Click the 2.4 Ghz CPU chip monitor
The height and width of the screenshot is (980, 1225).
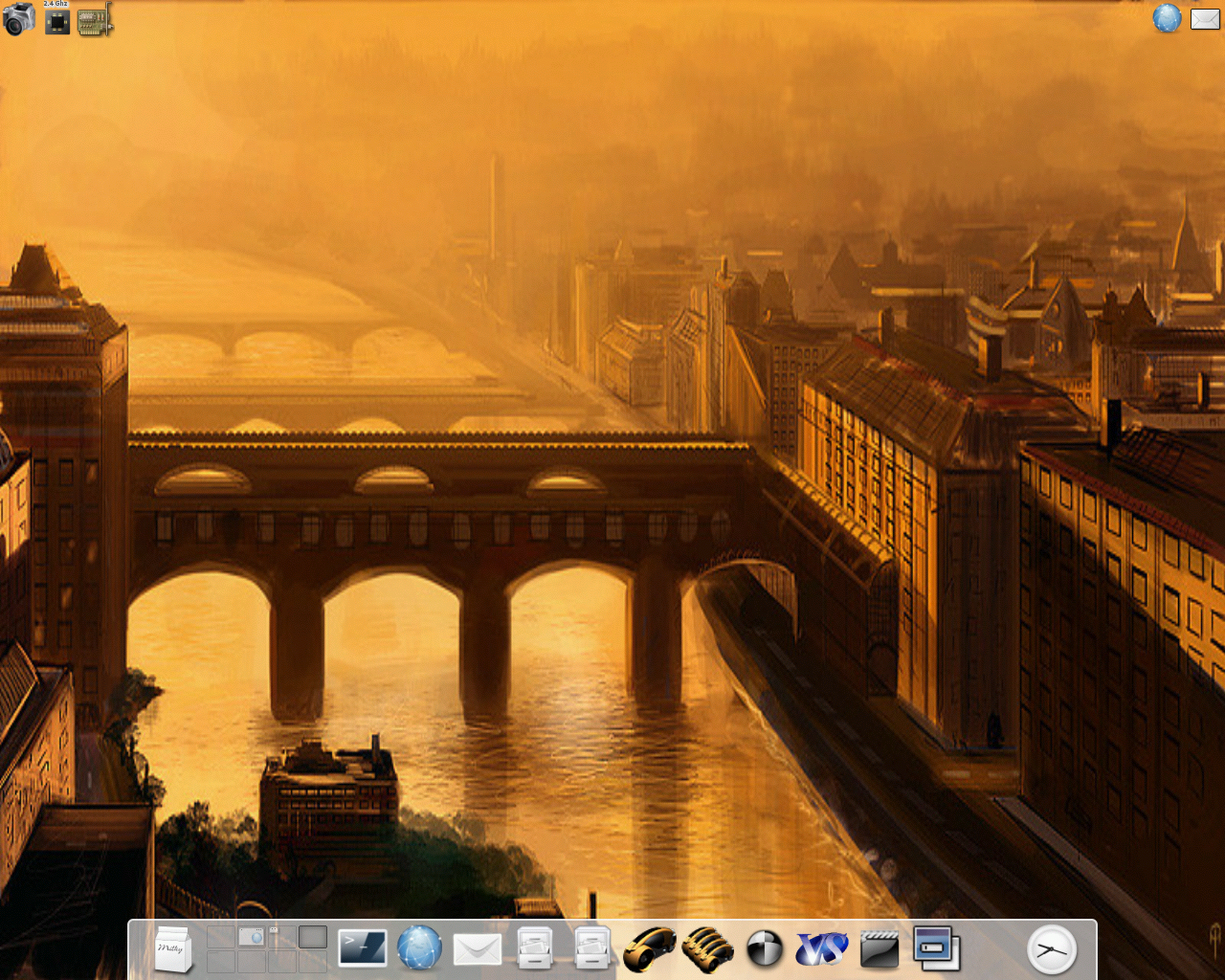pos(57,21)
